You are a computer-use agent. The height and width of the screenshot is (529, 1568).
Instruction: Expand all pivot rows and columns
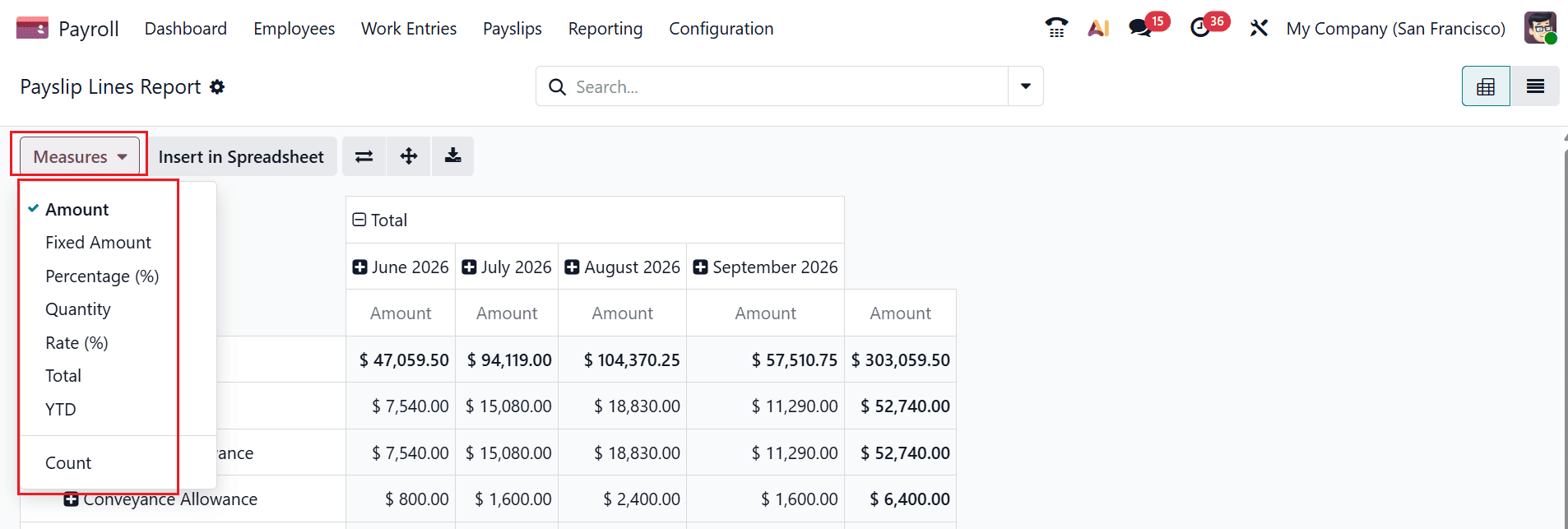click(409, 156)
